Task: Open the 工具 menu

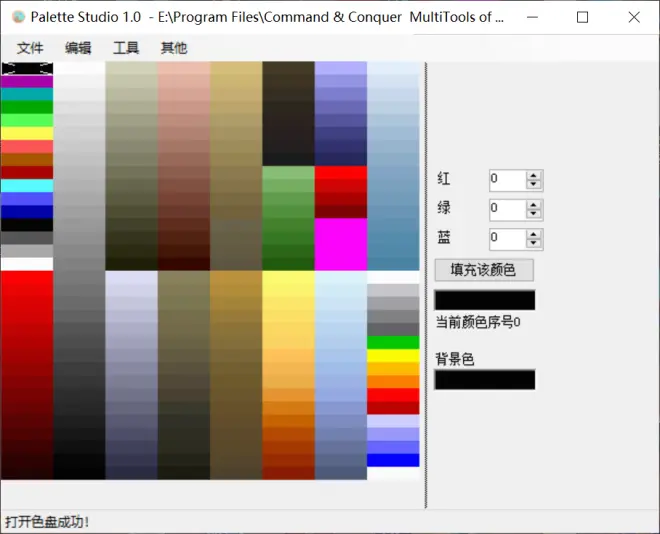Action: (126, 48)
